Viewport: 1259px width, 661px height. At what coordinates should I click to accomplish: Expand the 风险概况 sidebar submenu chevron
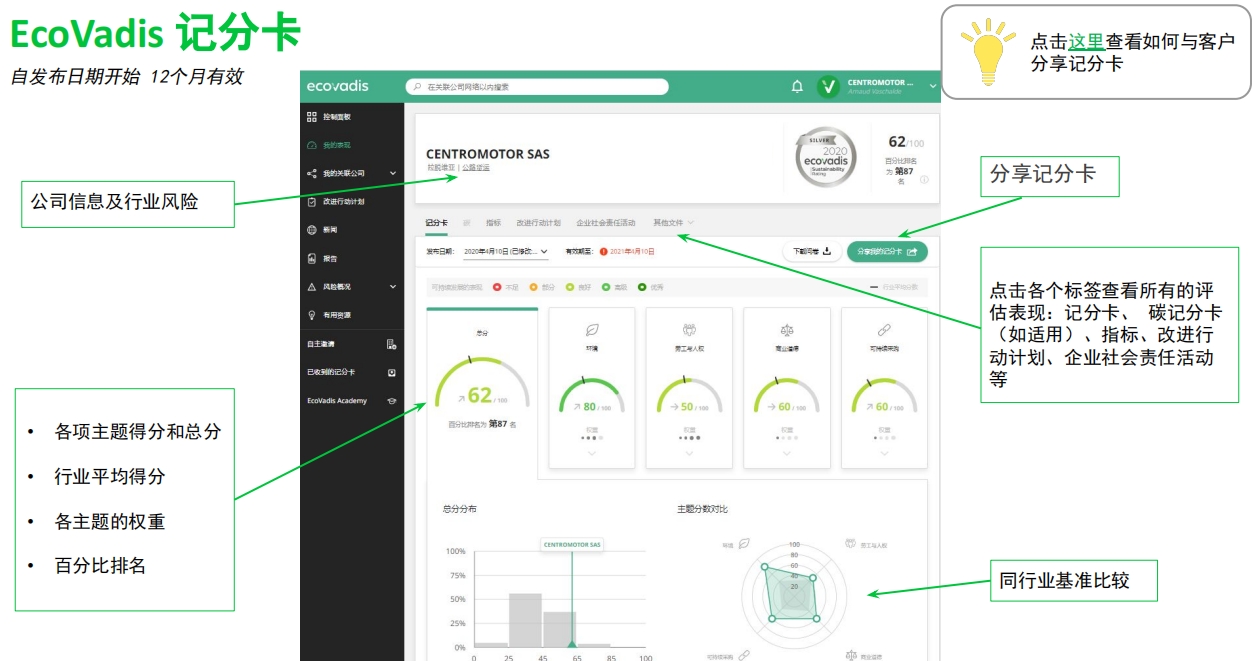point(392,287)
